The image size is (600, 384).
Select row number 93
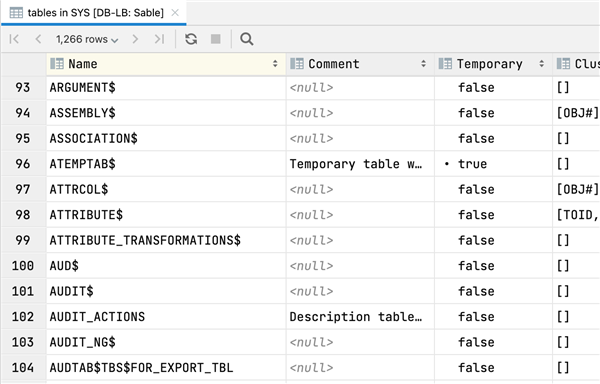click(23, 88)
